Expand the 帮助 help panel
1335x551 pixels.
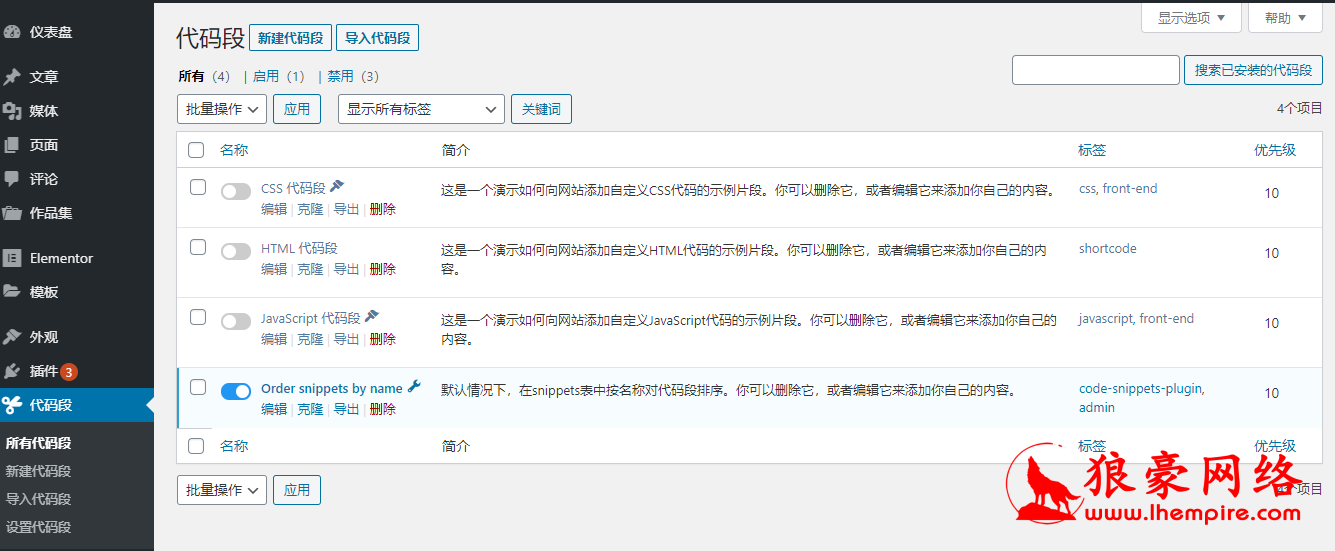tap(1285, 17)
